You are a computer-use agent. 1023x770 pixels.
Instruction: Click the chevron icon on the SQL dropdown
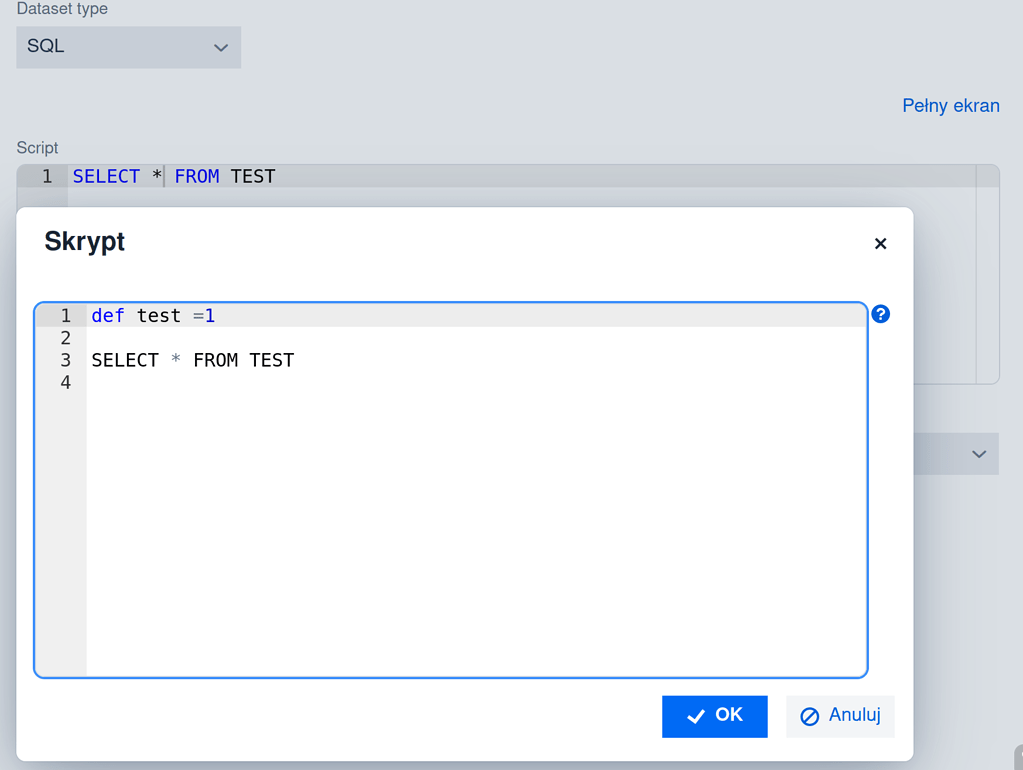(x=221, y=47)
